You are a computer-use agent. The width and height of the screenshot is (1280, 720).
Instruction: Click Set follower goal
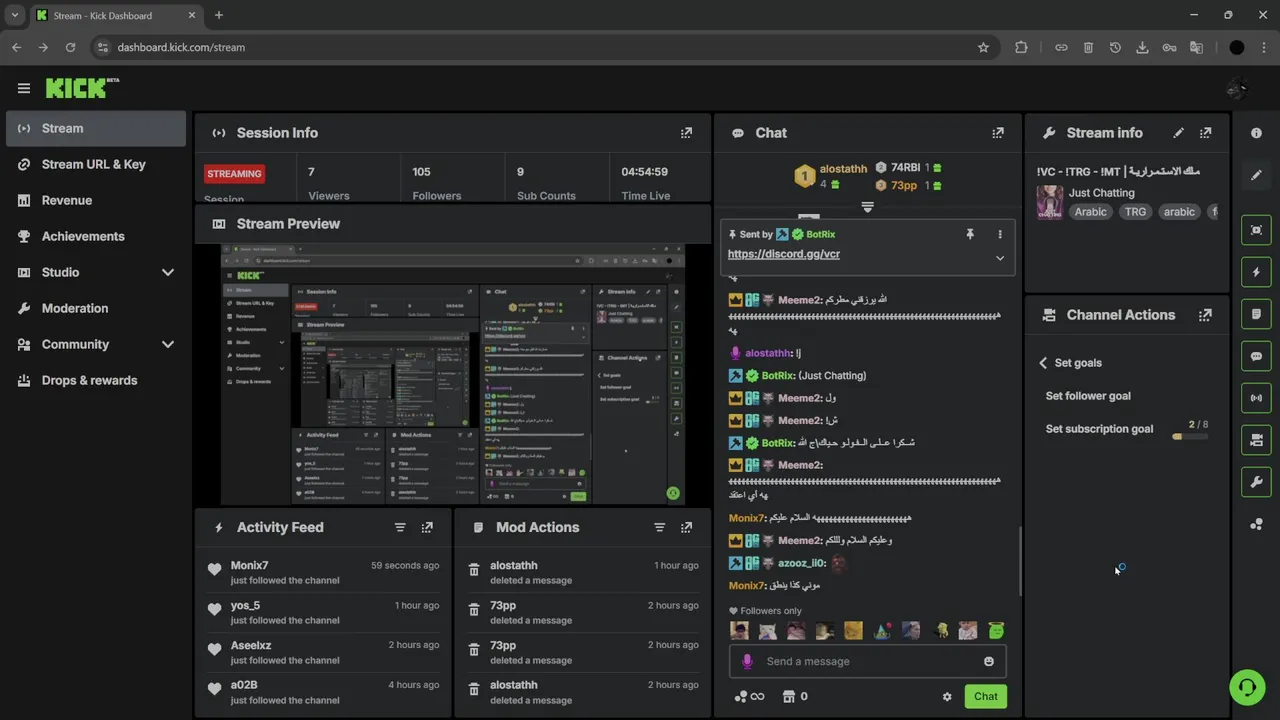(x=1088, y=396)
